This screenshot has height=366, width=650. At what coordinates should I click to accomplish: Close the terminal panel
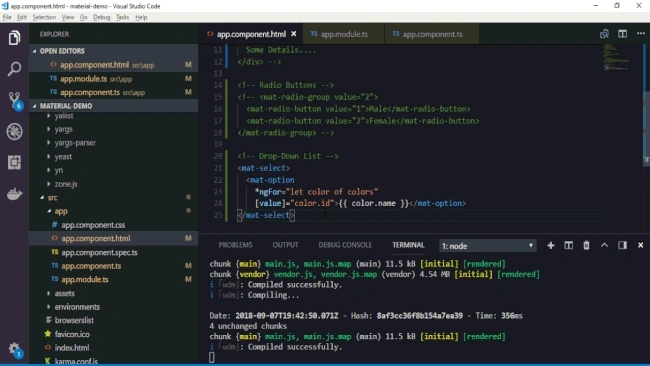(x=640, y=245)
